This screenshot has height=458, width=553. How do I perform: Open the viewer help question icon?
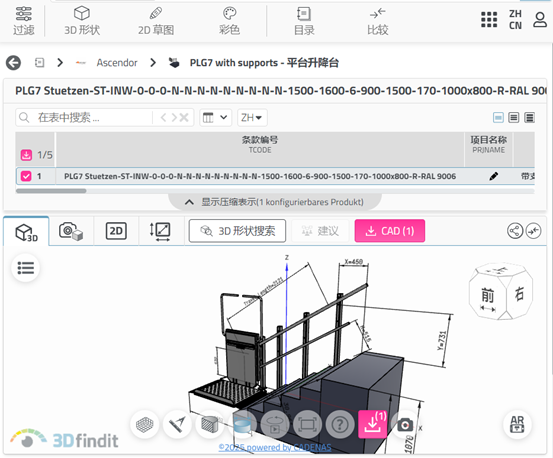(340, 425)
